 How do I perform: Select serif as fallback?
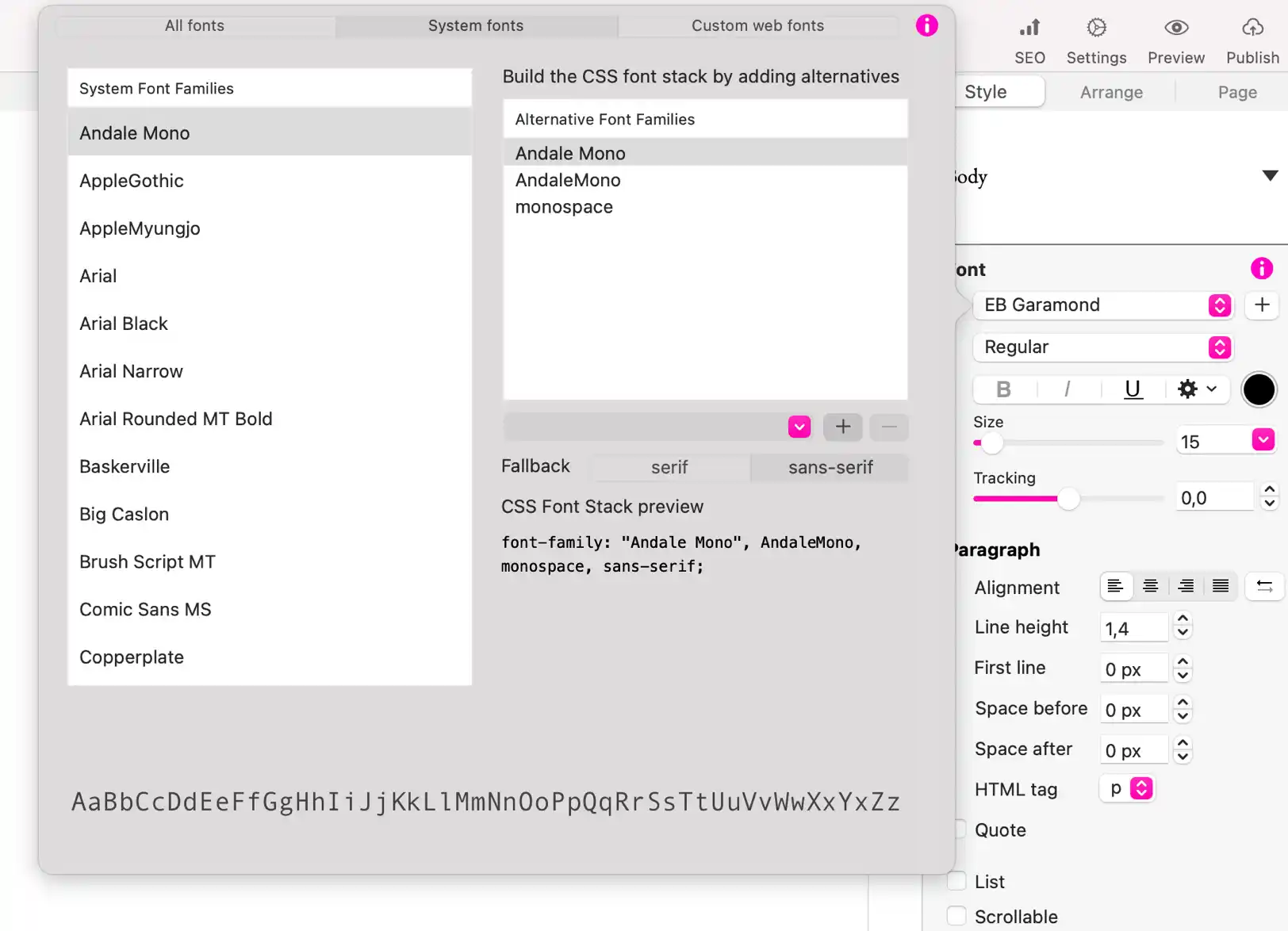tap(669, 467)
